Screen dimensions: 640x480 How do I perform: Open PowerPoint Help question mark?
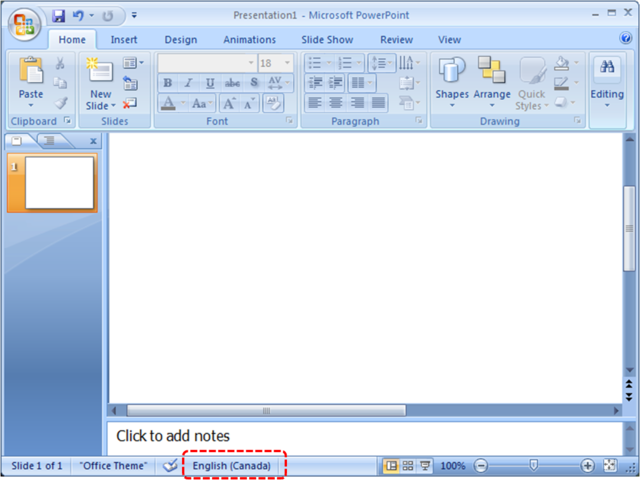pyautogui.click(x=625, y=38)
